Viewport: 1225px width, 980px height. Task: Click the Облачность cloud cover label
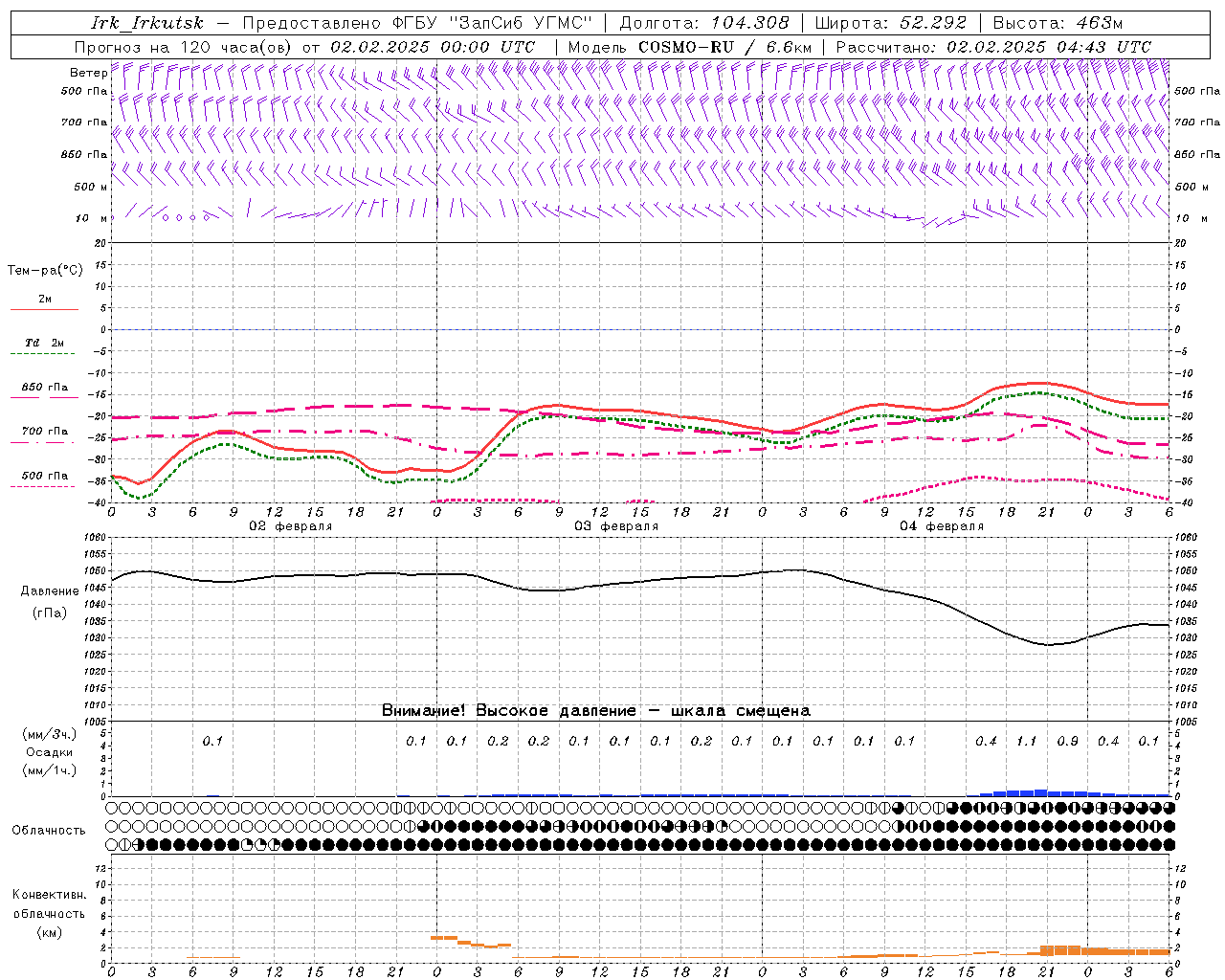(49, 831)
